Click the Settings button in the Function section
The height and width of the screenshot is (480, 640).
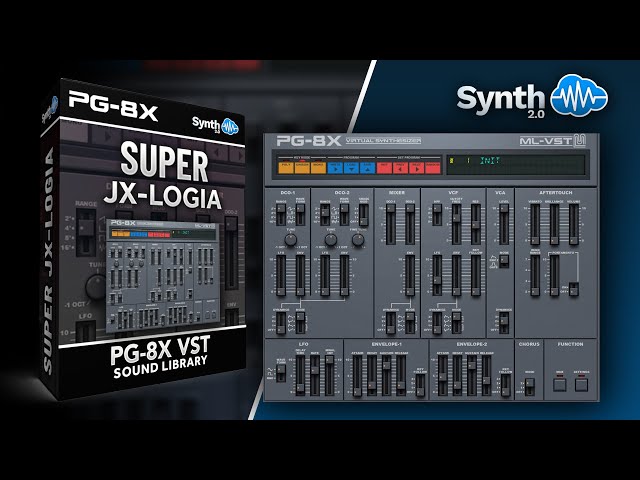(581, 384)
